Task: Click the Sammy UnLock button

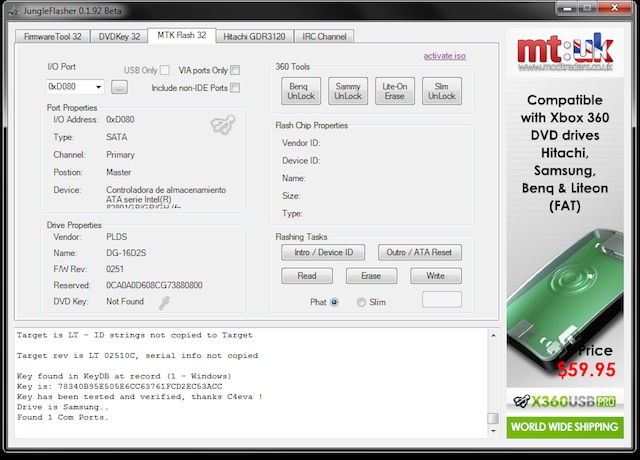Action: coord(348,91)
